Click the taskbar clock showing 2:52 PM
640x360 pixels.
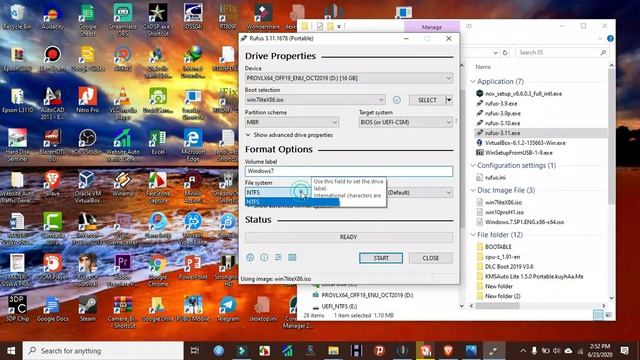click(600, 351)
